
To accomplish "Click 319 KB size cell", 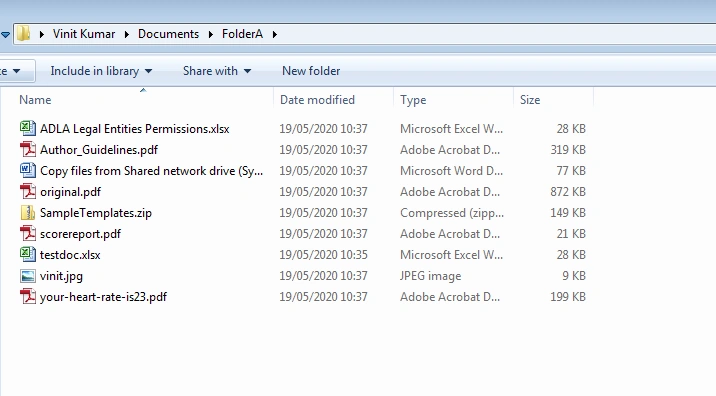I will click(x=568, y=150).
